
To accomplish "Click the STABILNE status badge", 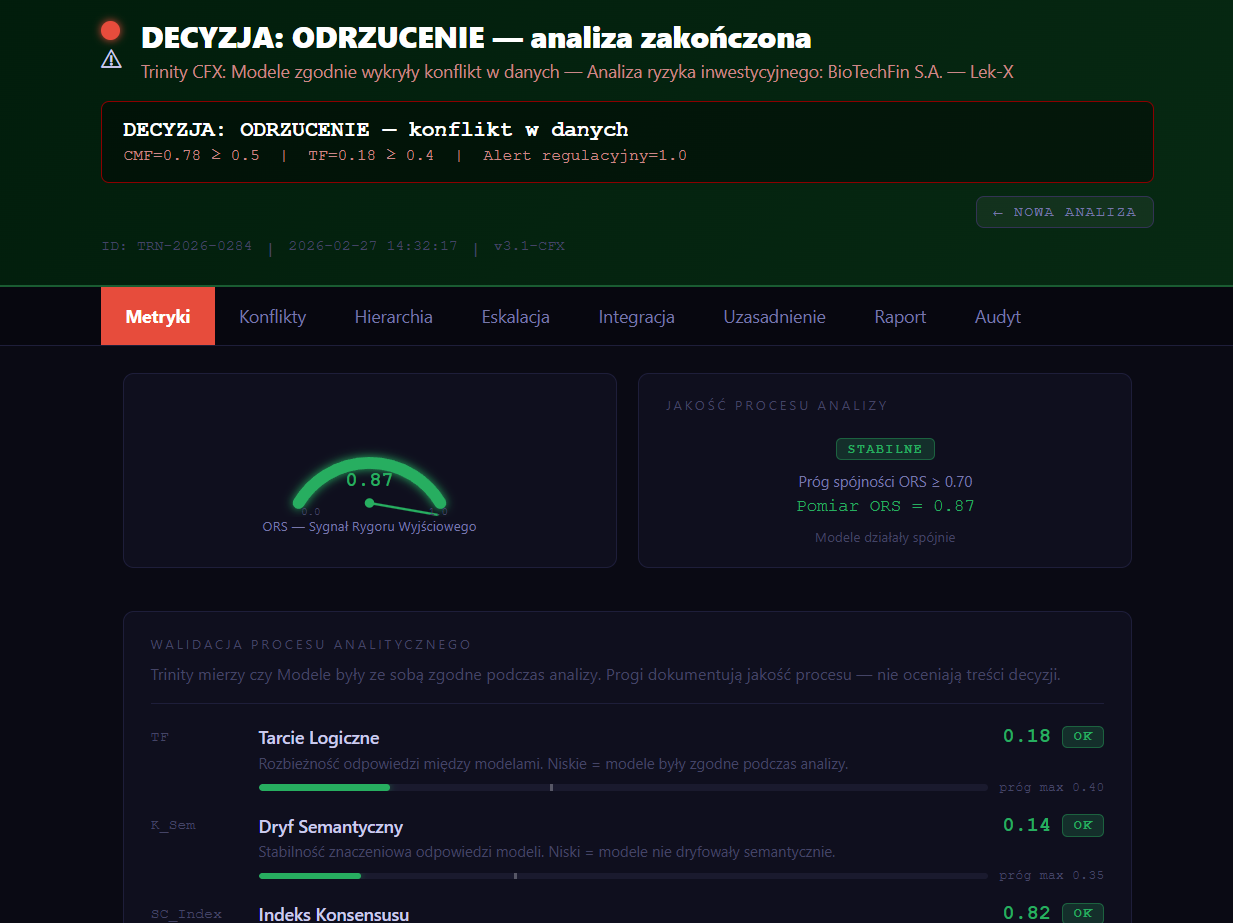I will click(885, 449).
